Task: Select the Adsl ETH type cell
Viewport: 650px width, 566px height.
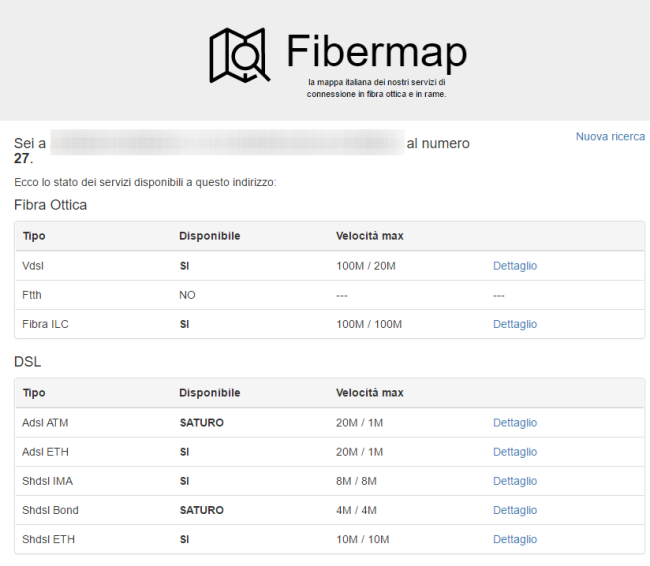Action: click(45, 452)
